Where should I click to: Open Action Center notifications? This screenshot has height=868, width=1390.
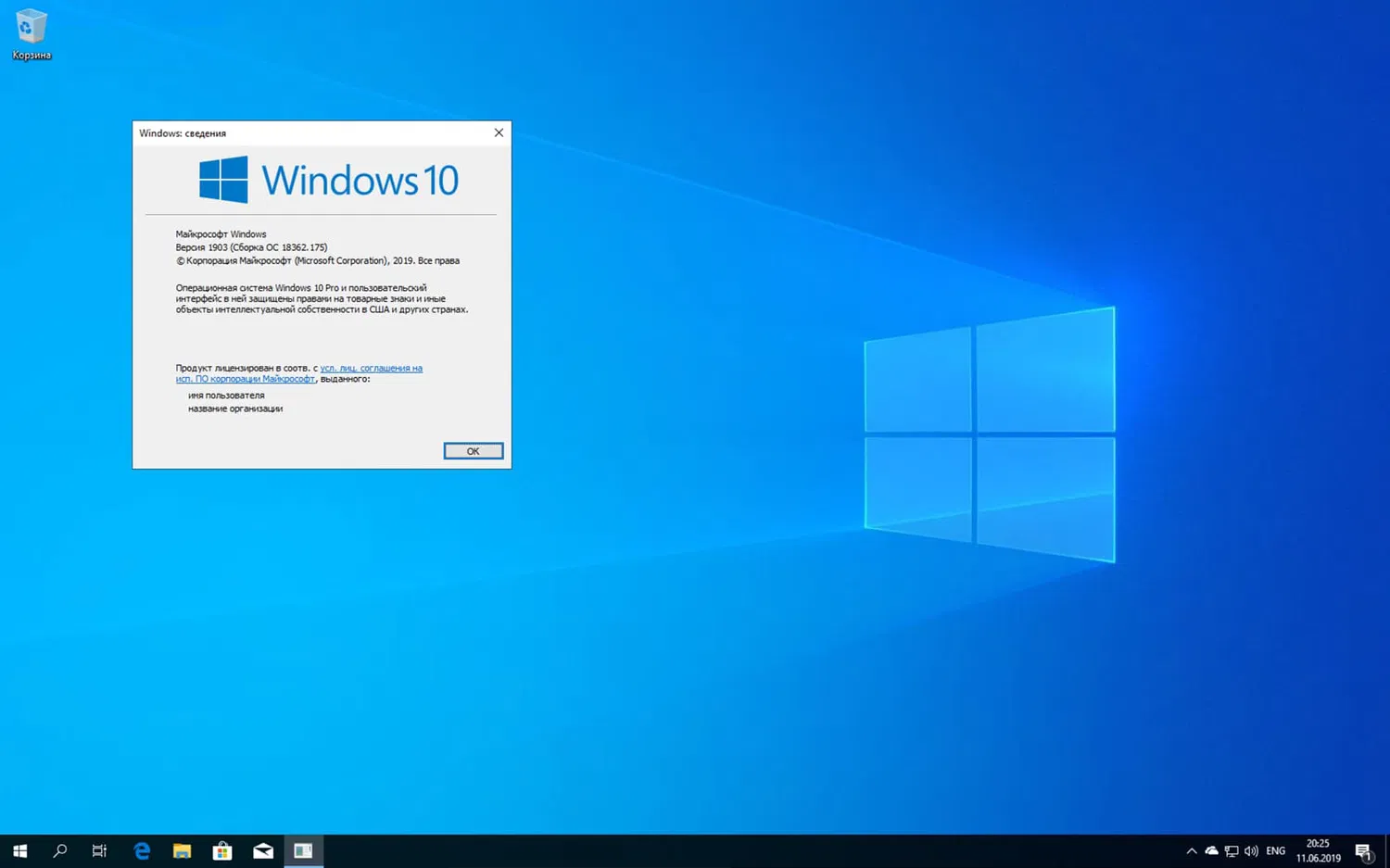(x=1364, y=849)
